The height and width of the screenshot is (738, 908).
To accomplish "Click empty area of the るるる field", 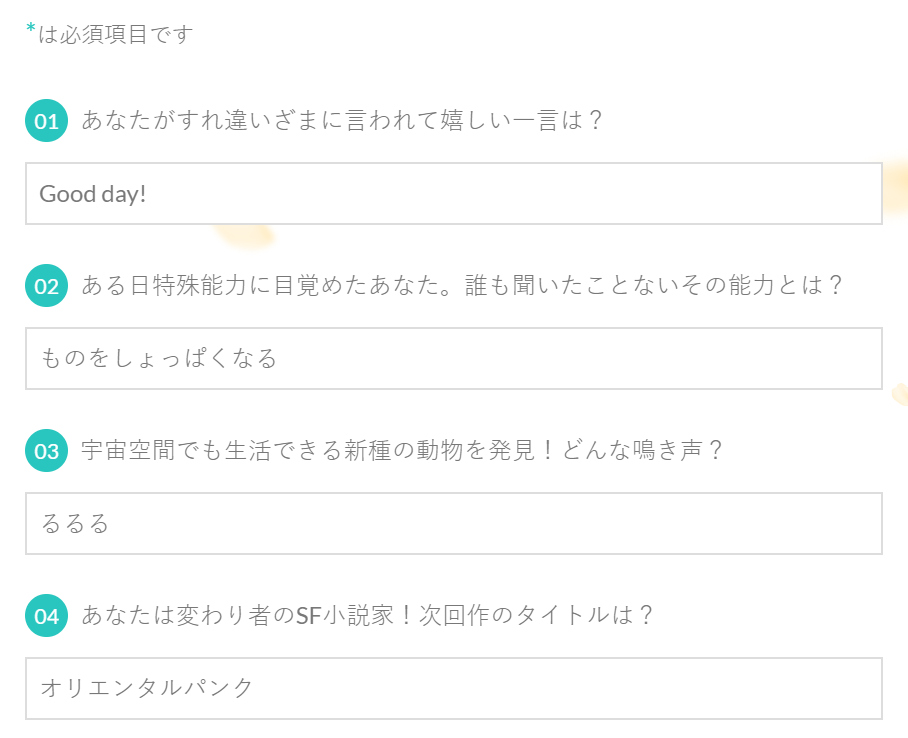I will 492,524.
